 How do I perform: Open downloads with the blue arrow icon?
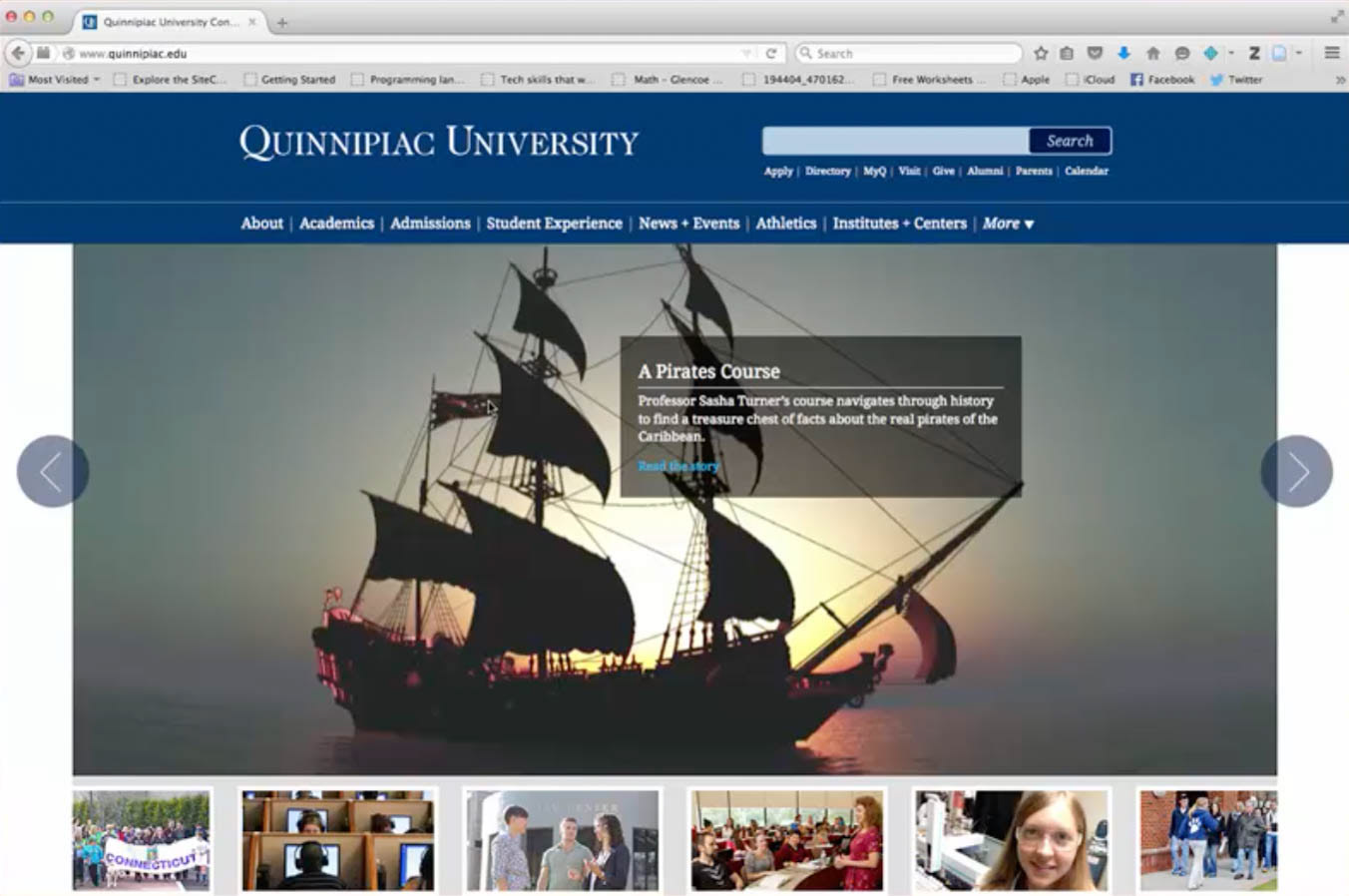1124,53
